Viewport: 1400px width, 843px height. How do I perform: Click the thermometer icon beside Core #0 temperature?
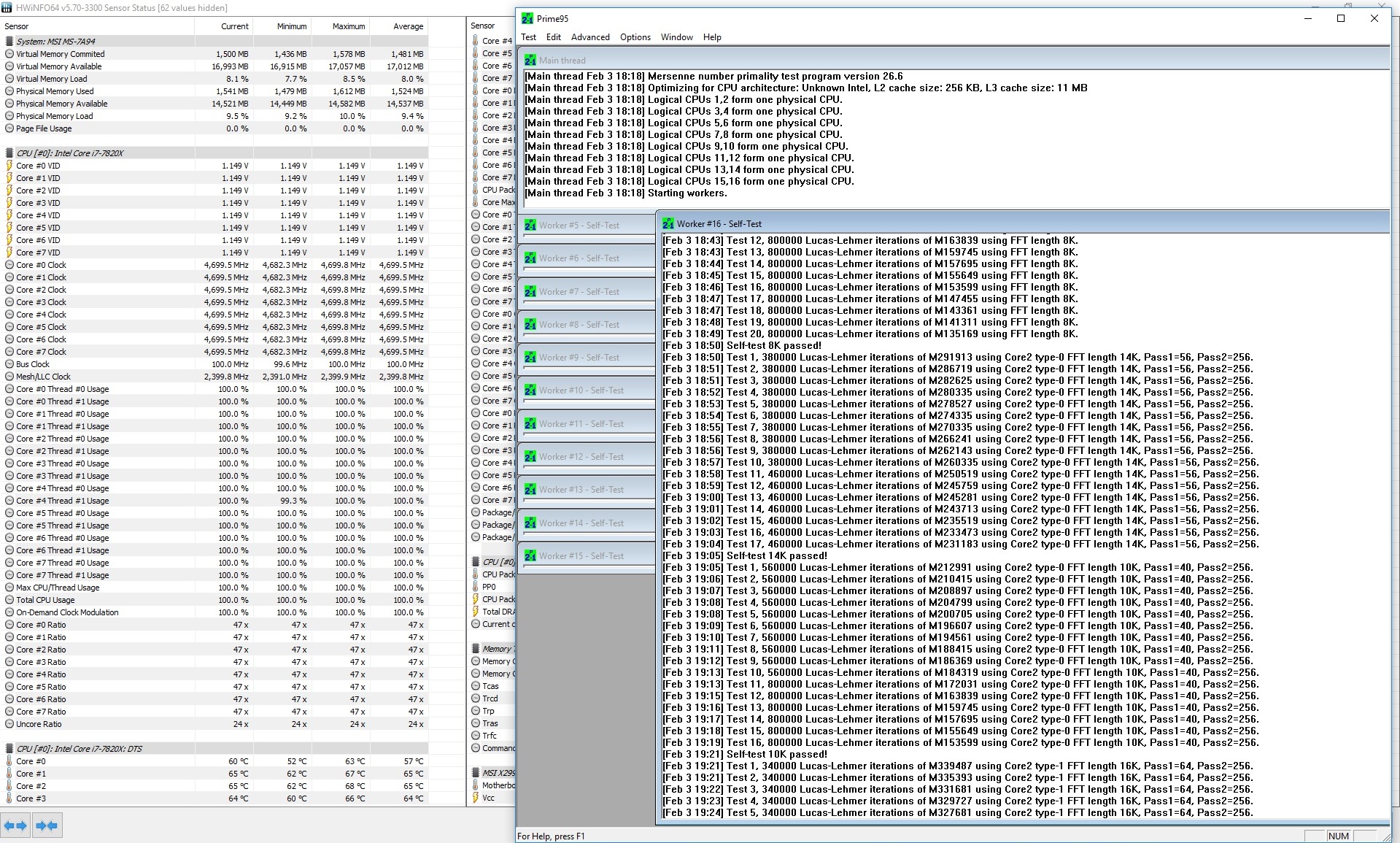coord(9,761)
